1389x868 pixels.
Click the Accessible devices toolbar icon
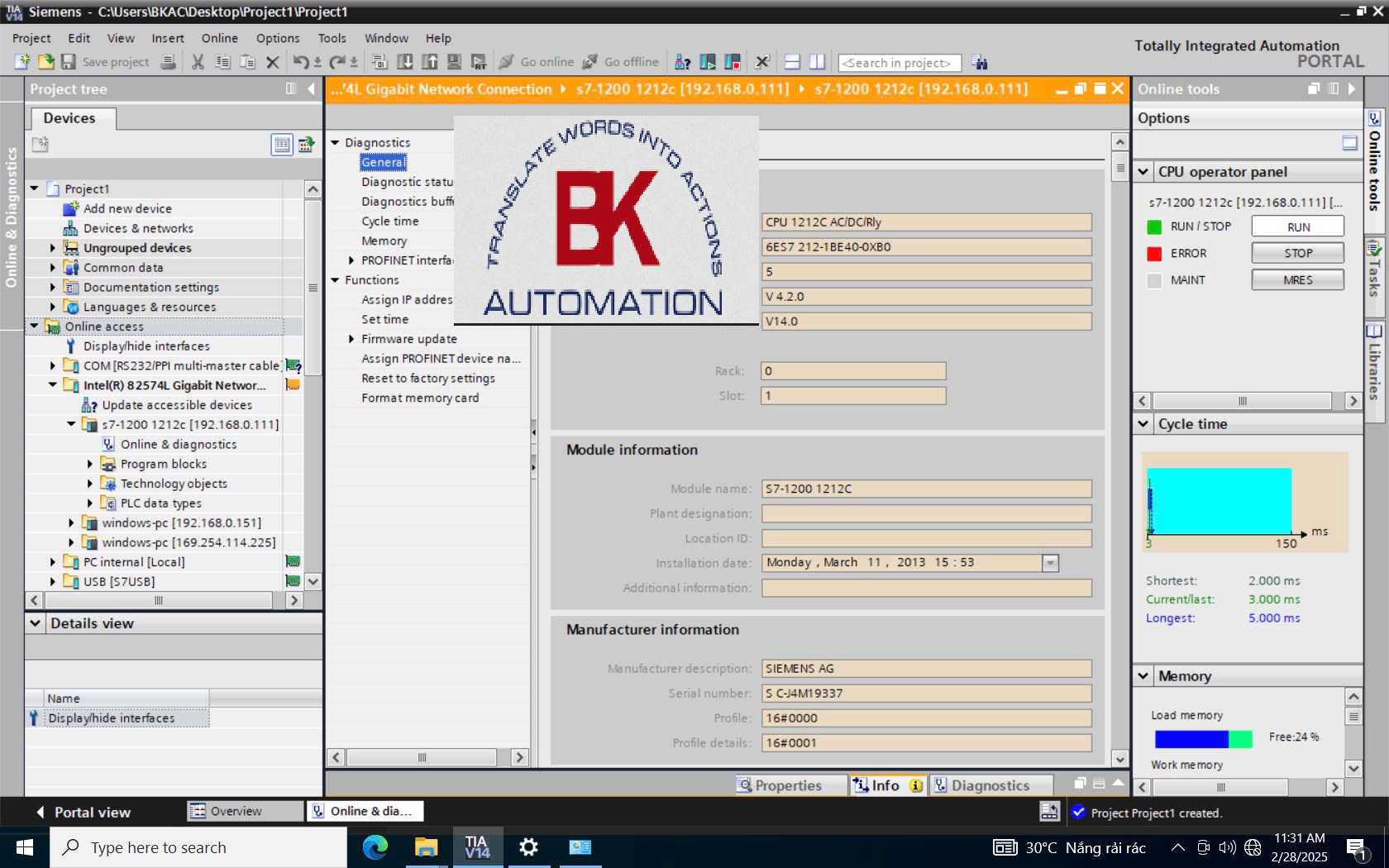tap(682, 62)
